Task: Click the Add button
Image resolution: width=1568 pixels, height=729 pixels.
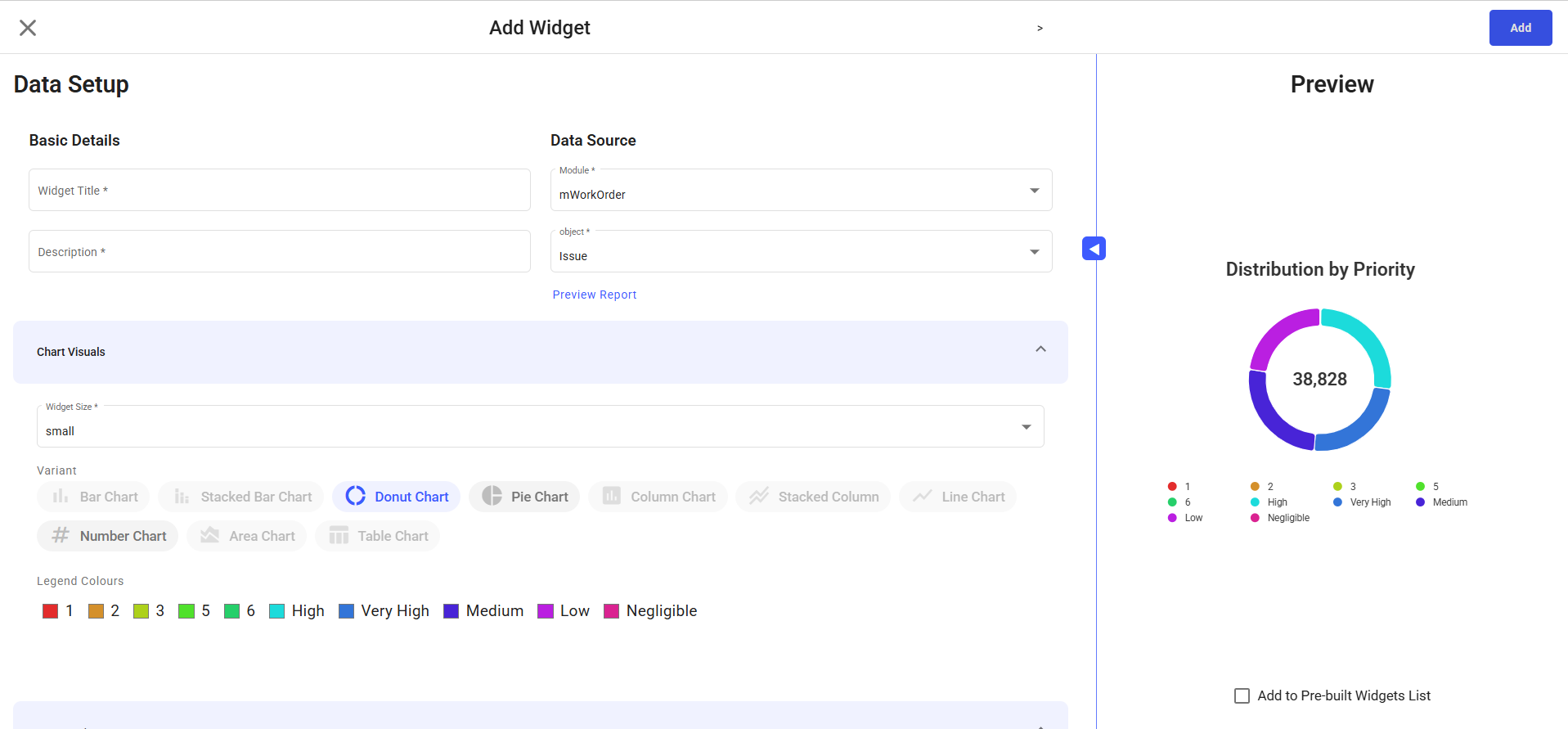Action: (1520, 28)
